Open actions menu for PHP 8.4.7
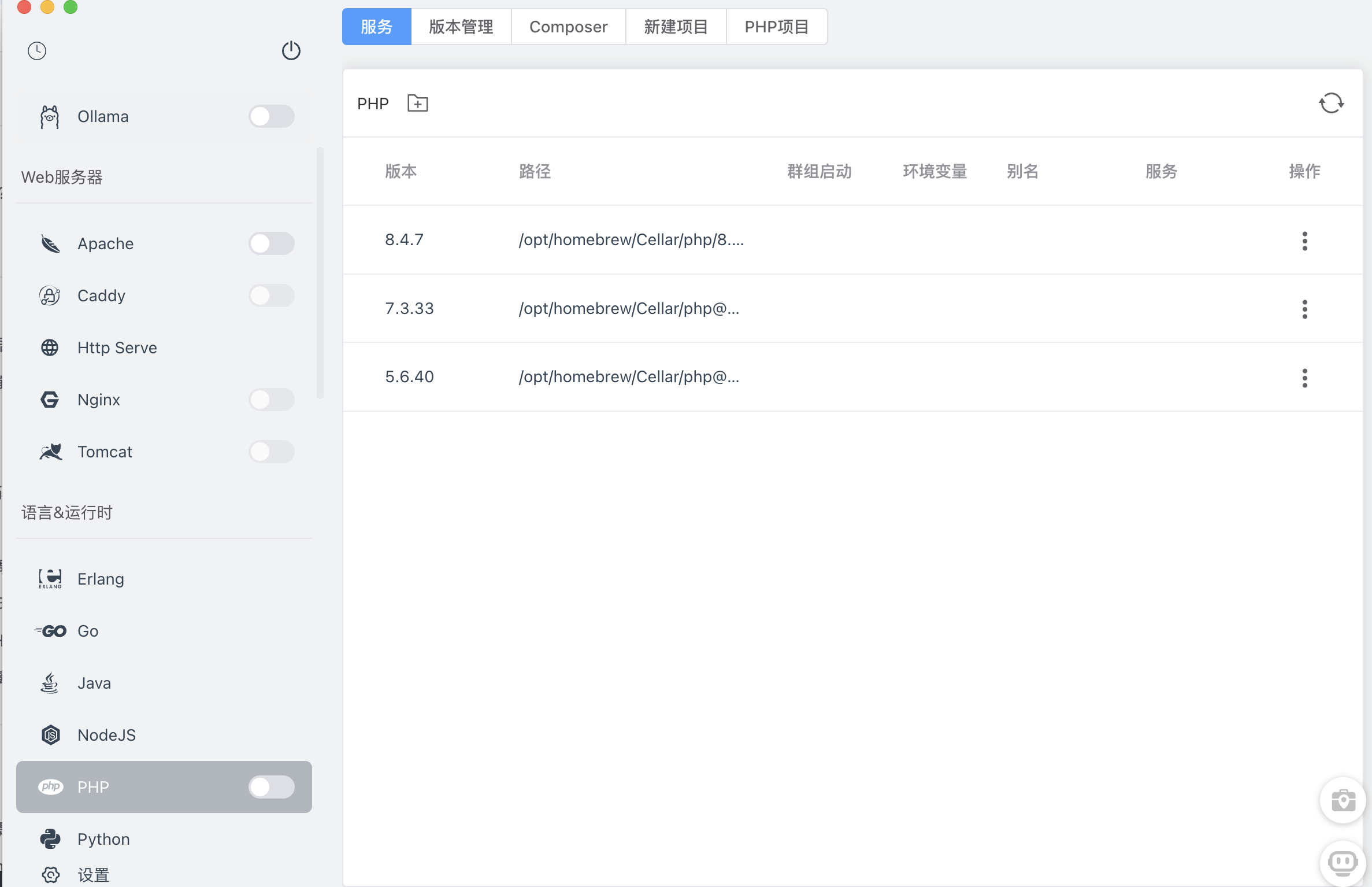 (1305, 241)
